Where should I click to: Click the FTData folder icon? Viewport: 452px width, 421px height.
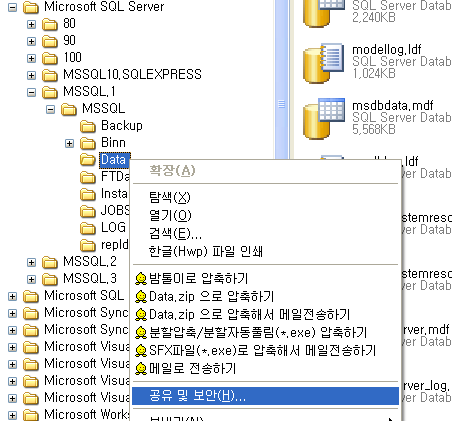point(88,177)
